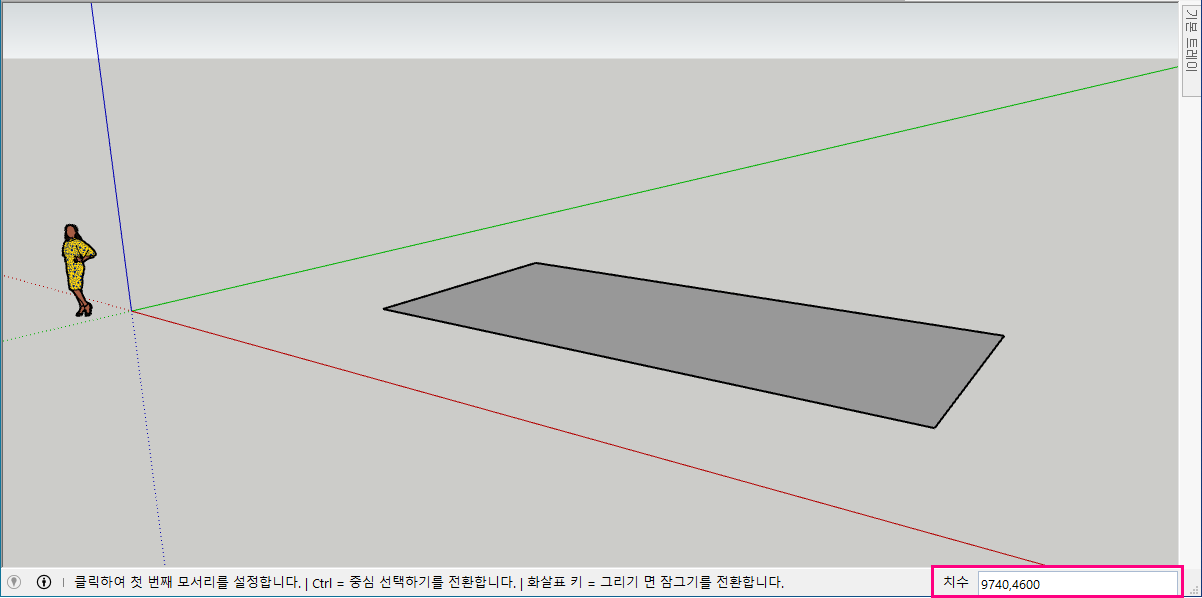Screen dimensions: 1202x598
Task: Click the status text '화살표 키 = 그리기 면 잠그기를 전환합니다'
Action: pyautogui.click(x=655, y=582)
